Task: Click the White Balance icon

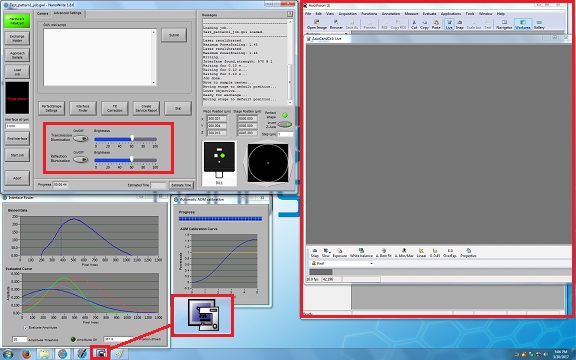Action: click(361, 253)
